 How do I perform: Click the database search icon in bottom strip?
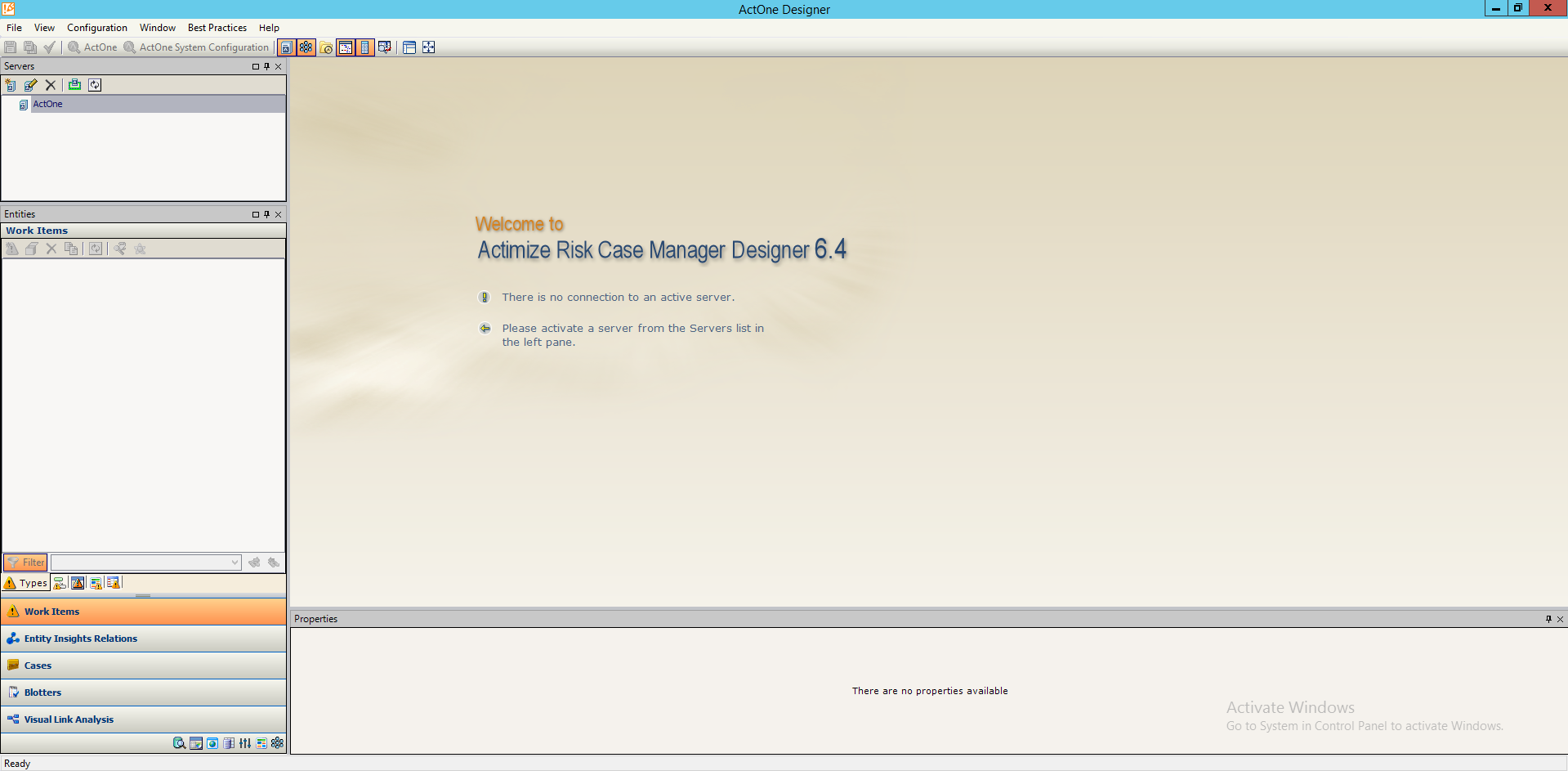pyautogui.click(x=179, y=743)
